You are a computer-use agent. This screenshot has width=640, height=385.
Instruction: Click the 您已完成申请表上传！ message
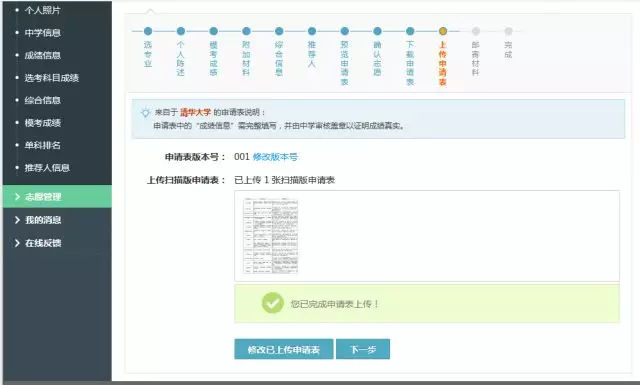click(335, 304)
